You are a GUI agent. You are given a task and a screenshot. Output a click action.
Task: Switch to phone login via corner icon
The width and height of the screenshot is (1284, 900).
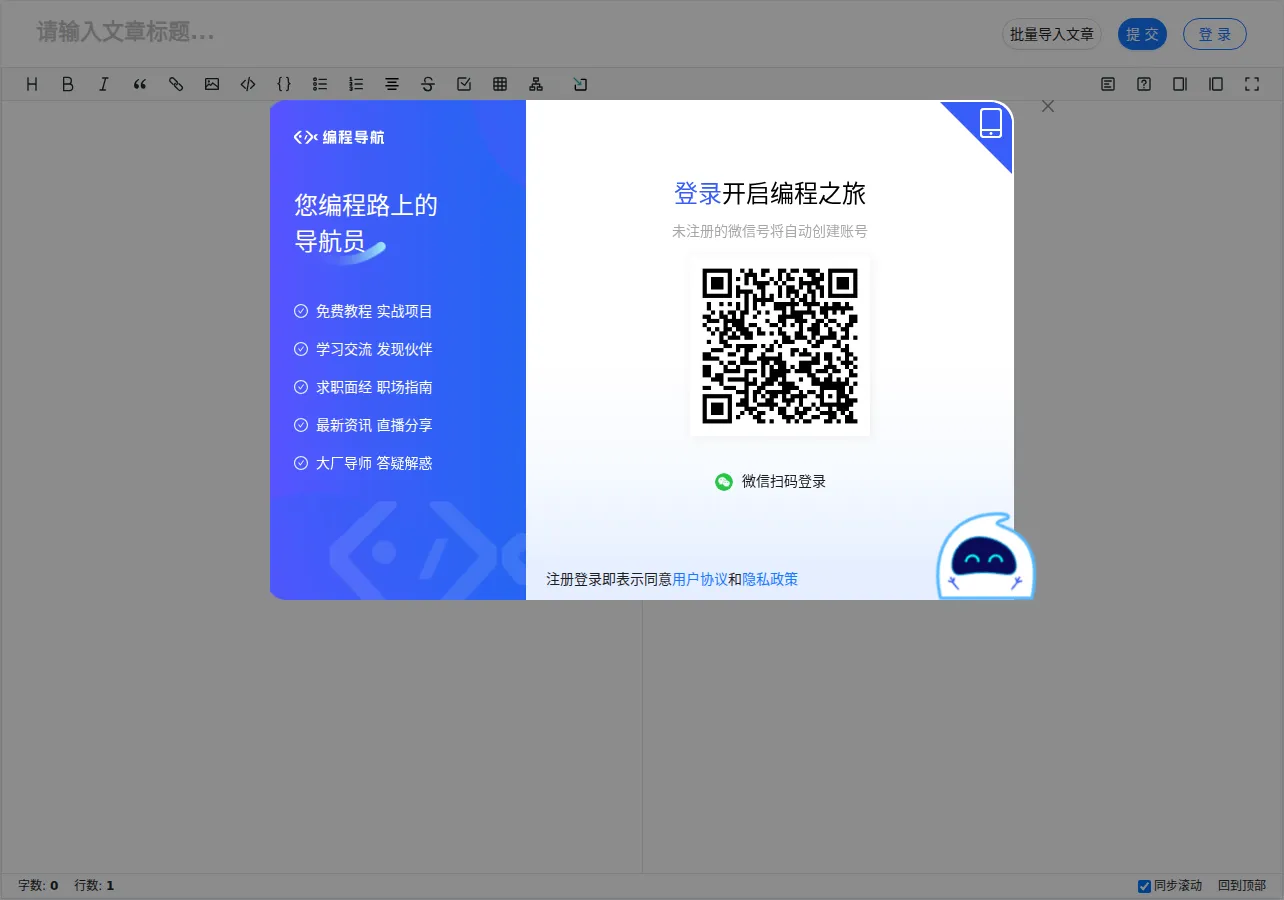tap(991, 123)
